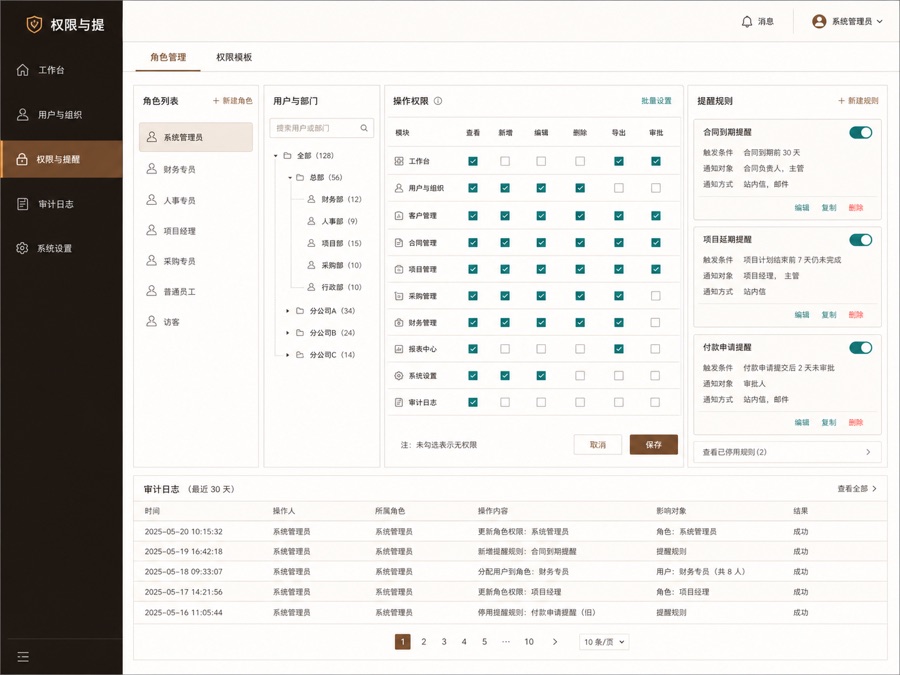Open the 系统管理员 account dropdown arrow
Screen dimensions: 900x675
pyautogui.click(x=879, y=21)
